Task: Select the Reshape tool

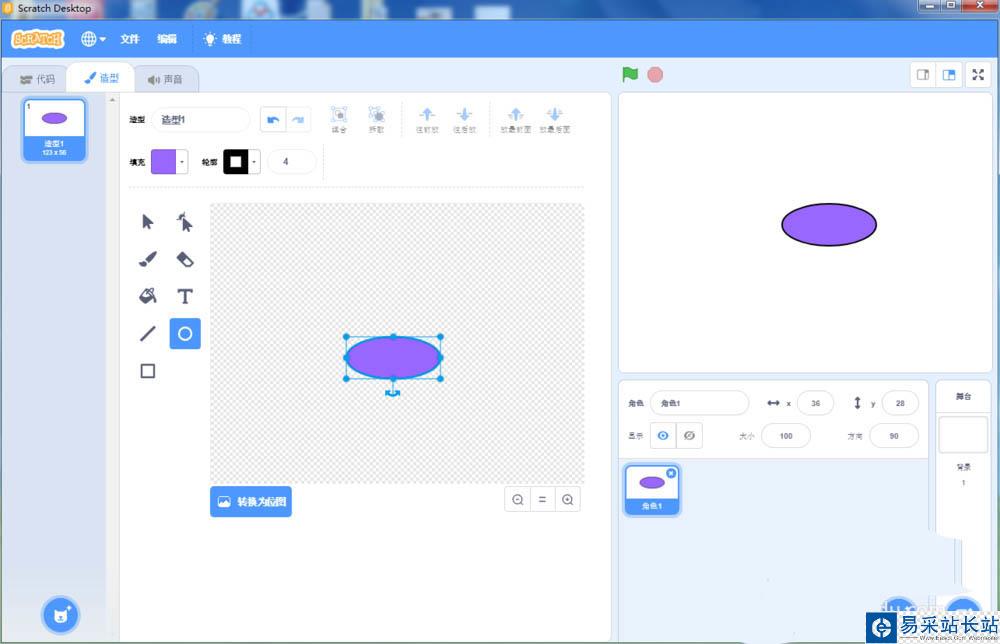Action: [184, 222]
